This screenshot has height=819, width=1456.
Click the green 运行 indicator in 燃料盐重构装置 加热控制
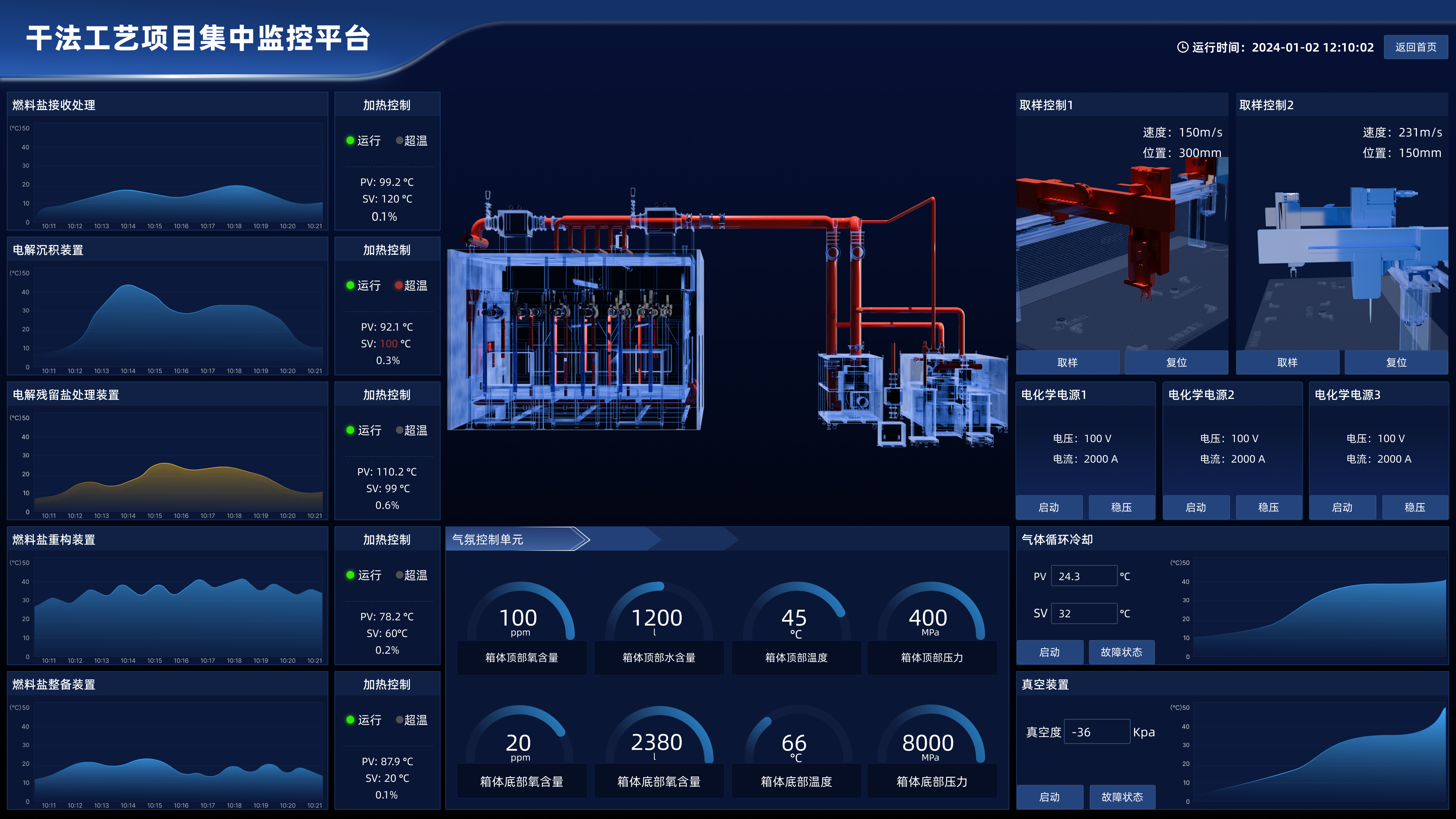[x=350, y=575]
